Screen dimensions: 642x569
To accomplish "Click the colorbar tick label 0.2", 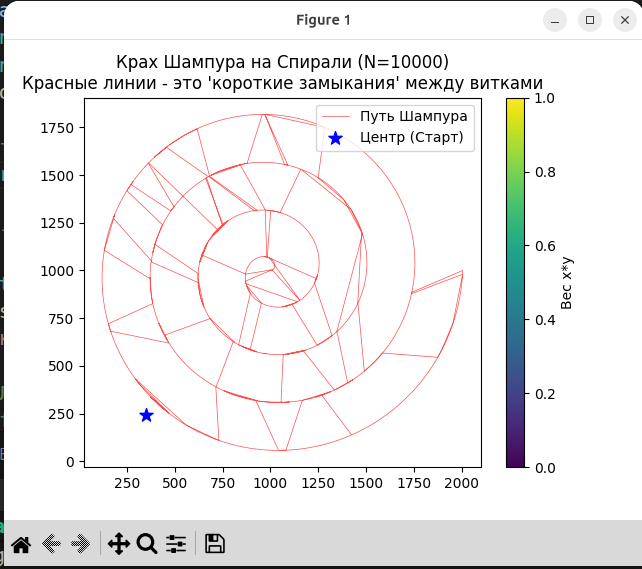I will 545,394.
